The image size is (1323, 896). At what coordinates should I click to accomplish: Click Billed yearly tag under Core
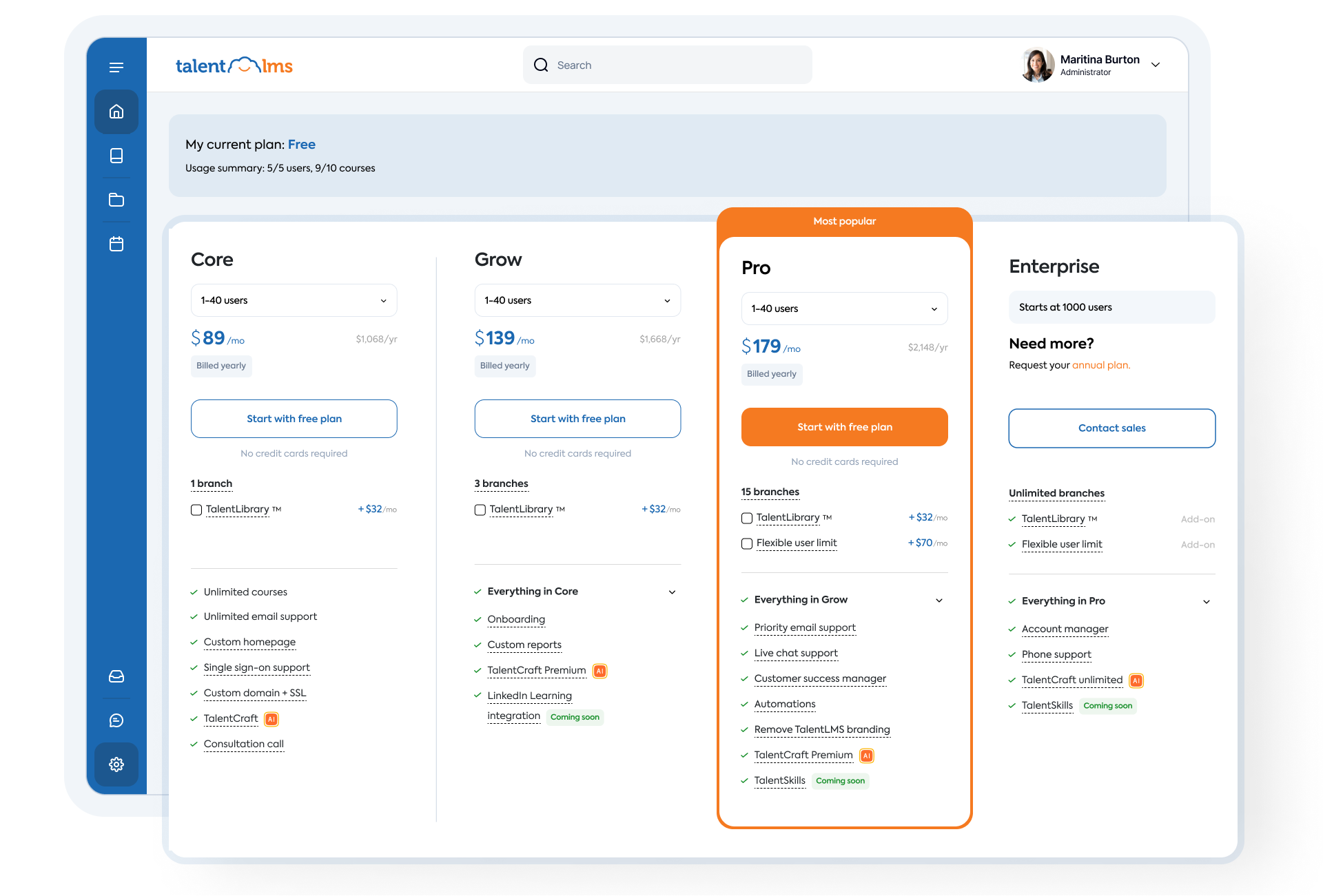(221, 366)
